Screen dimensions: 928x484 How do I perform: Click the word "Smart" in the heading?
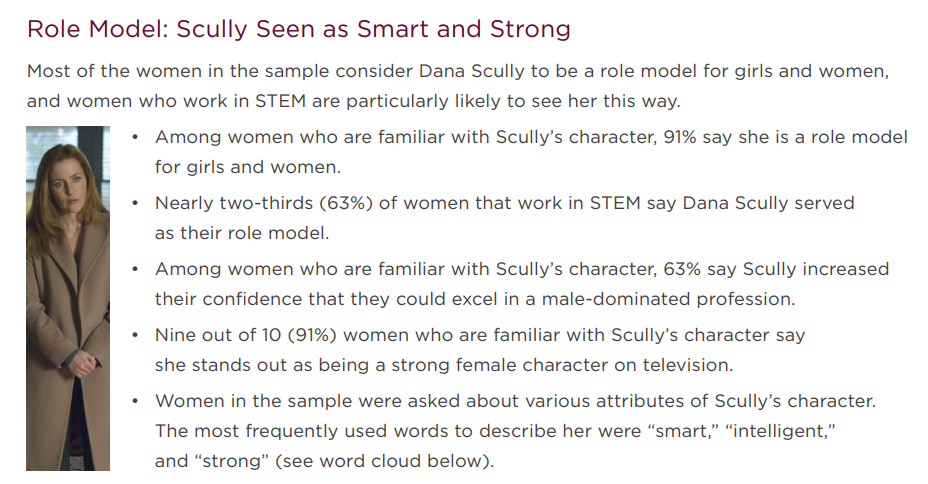point(387,29)
